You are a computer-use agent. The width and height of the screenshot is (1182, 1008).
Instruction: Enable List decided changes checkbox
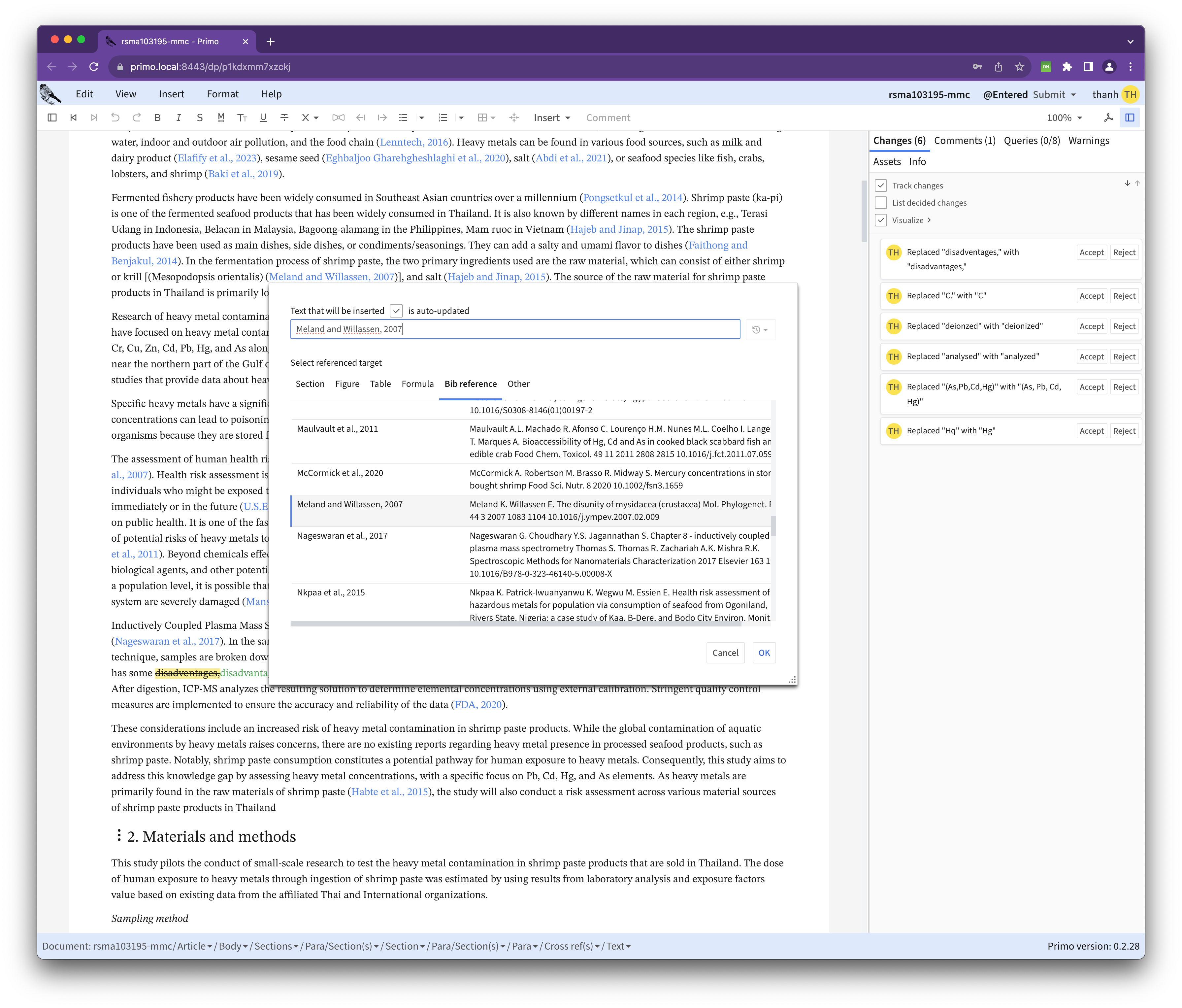(881, 203)
